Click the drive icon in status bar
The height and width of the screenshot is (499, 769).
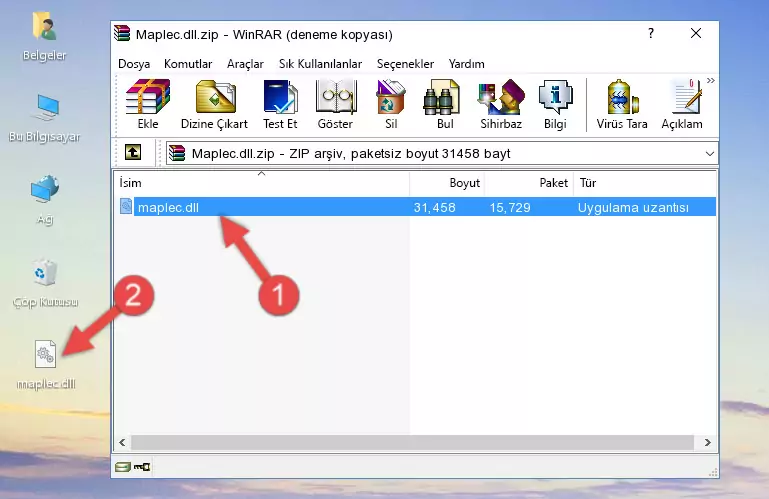click(x=123, y=467)
